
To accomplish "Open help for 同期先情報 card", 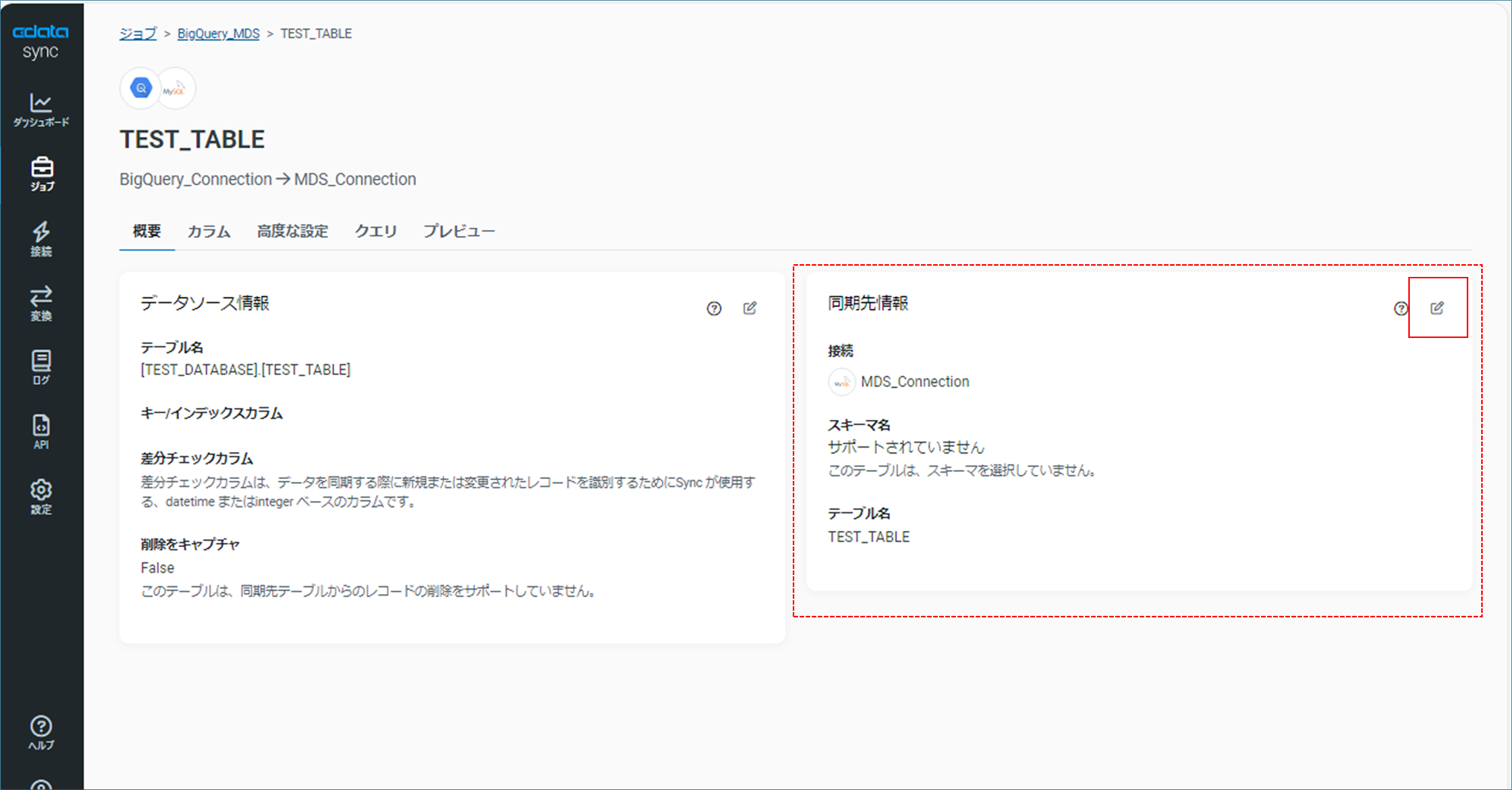I will 1400,308.
